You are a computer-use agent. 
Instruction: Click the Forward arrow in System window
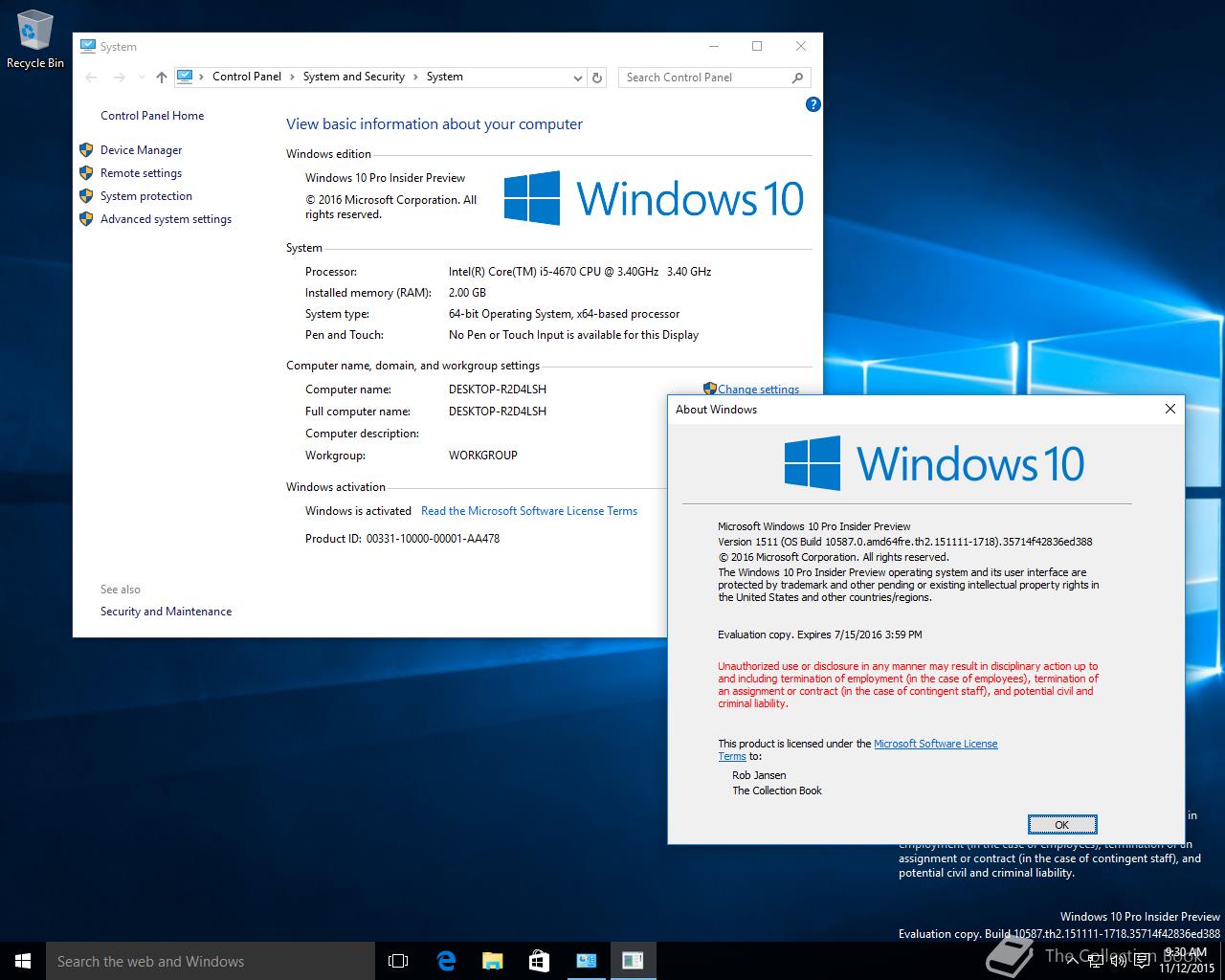tap(118, 78)
